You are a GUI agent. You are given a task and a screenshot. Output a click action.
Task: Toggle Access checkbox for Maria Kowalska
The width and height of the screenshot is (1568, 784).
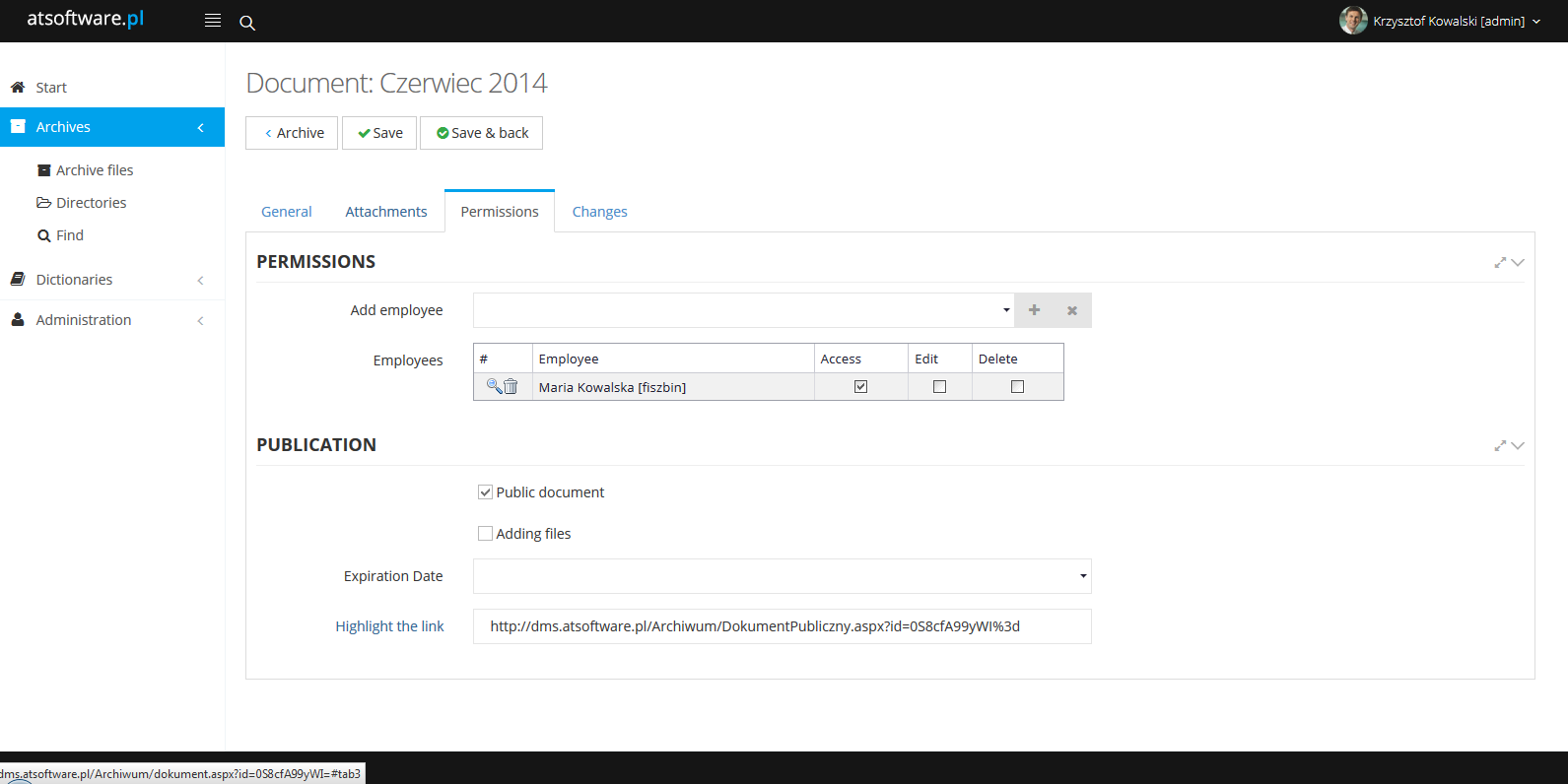860,386
